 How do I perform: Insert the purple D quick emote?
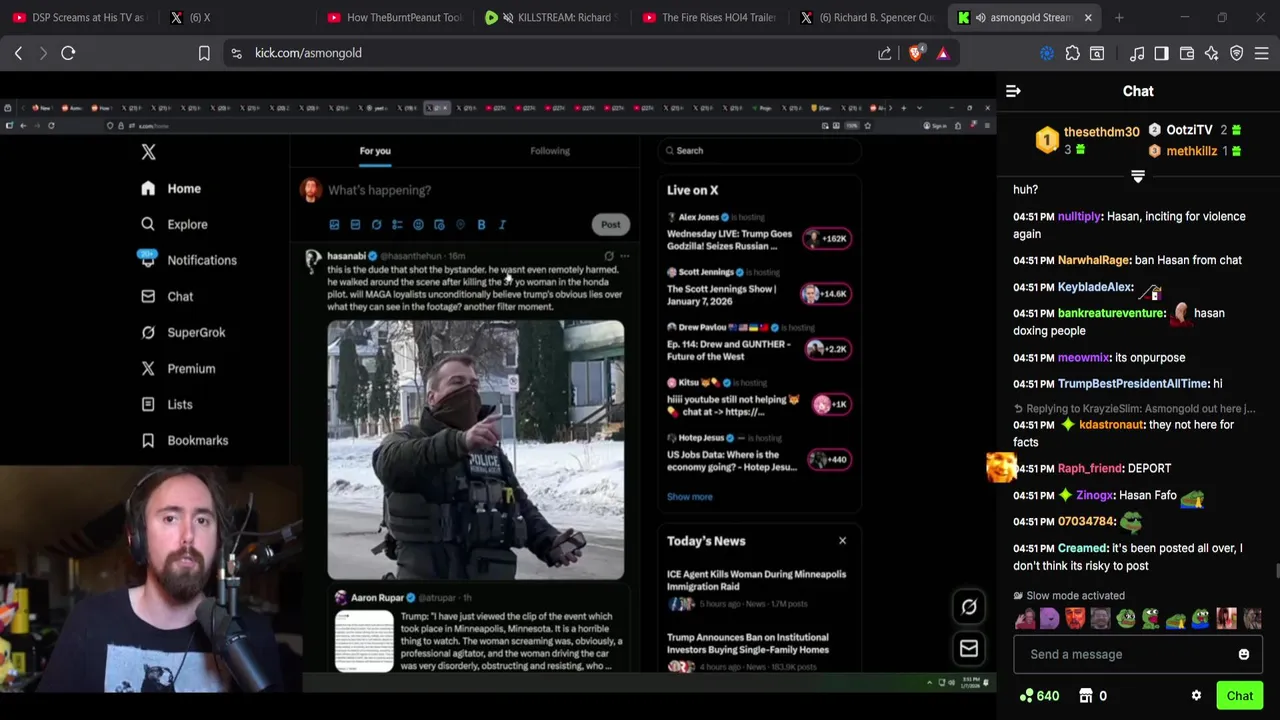pyautogui.click(x=1049, y=618)
